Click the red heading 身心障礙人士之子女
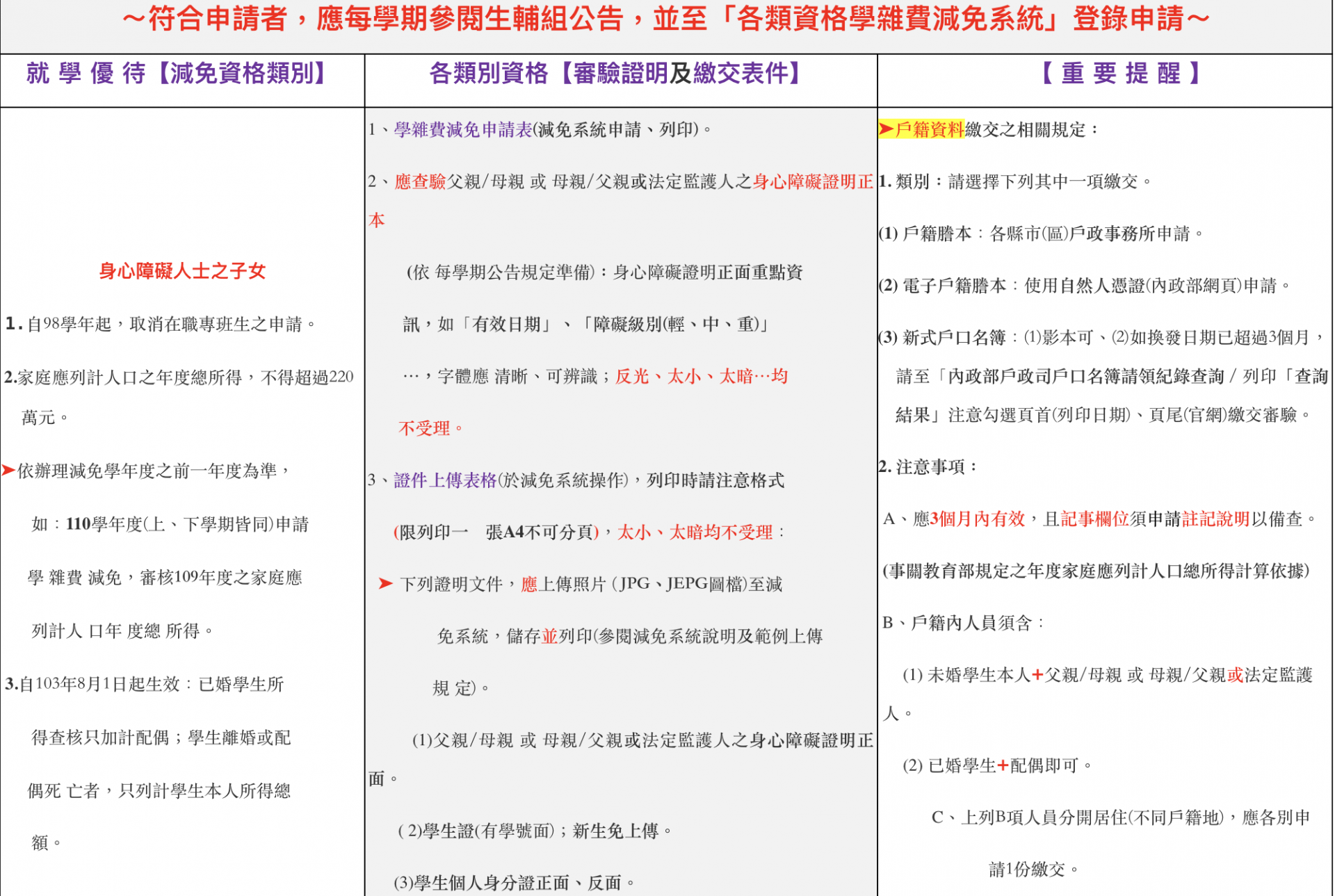The height and width of the screenshot is (896, 1335). coord(182,271)
